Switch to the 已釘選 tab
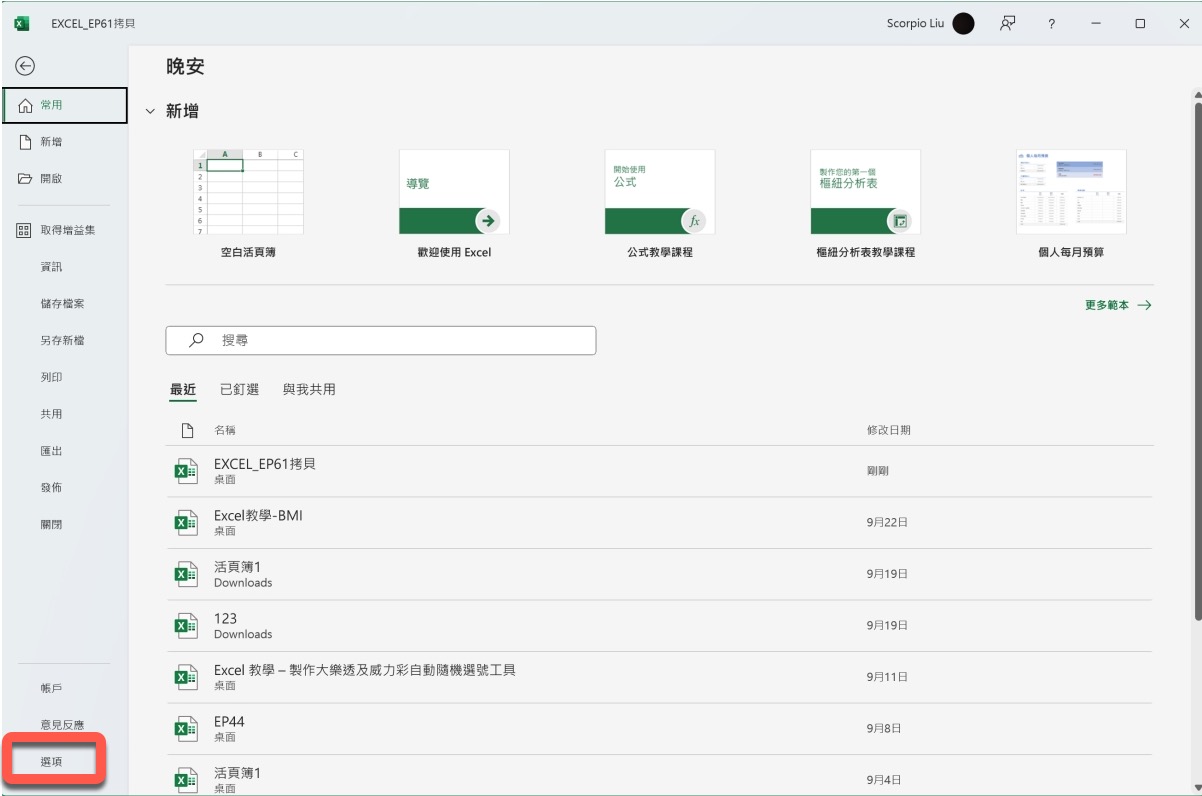Screen dimensions: 1202x796 point(239,390)
